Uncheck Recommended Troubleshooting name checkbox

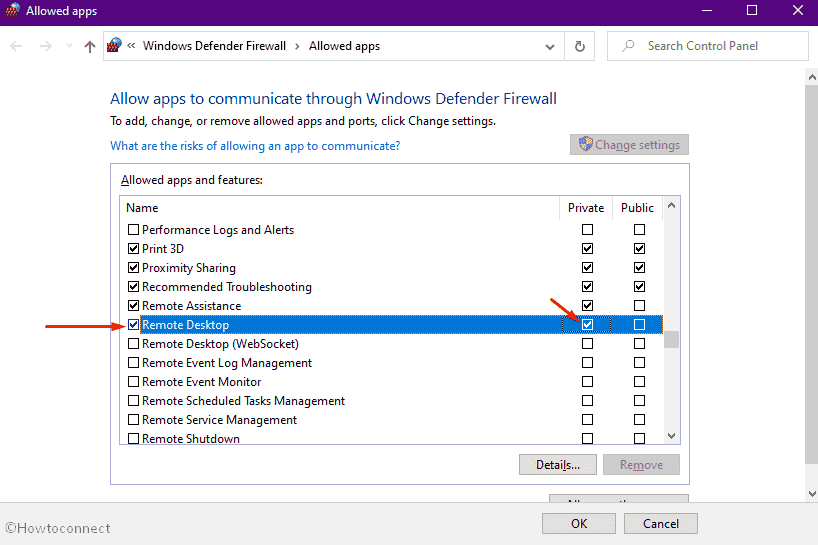click(134, 286)
